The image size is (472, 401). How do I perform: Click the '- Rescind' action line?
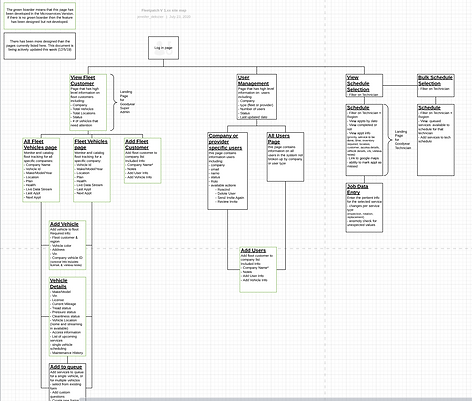coord(223,189)
